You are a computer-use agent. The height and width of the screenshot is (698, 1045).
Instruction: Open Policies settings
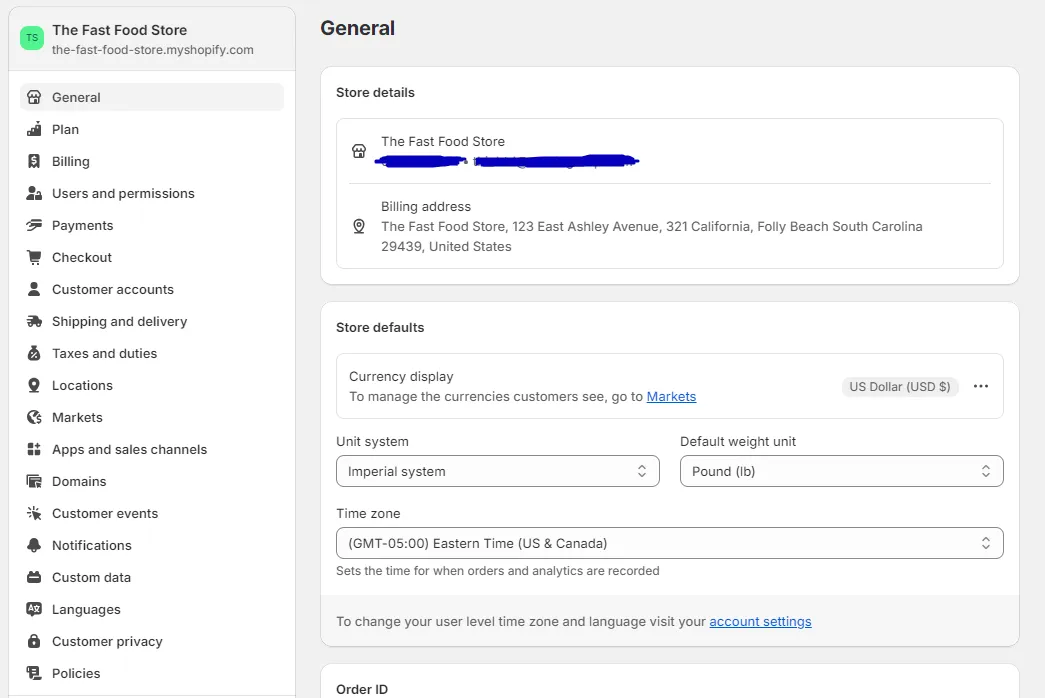coord(152,673)
